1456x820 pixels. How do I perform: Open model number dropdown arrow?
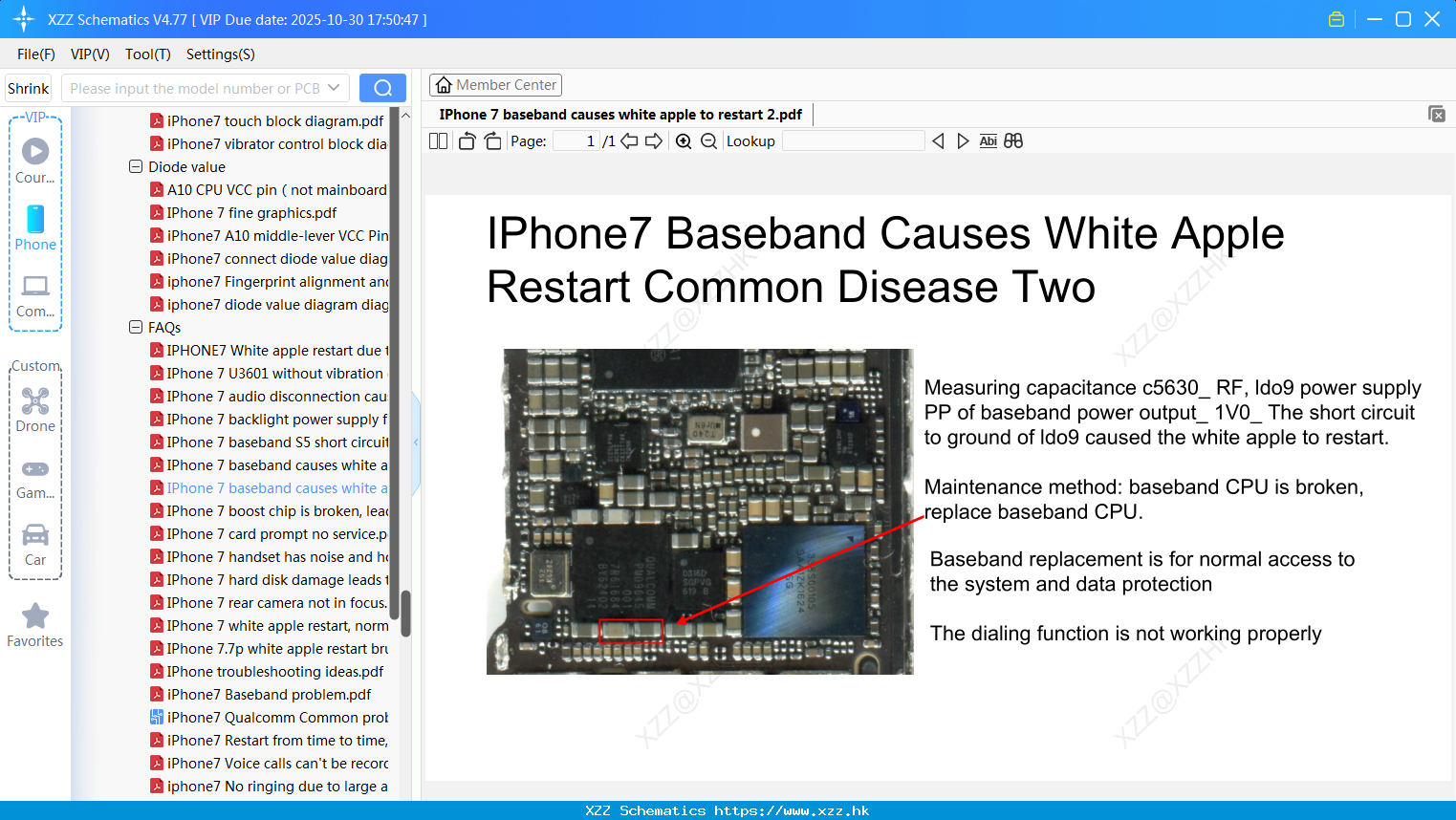point(334,88)
